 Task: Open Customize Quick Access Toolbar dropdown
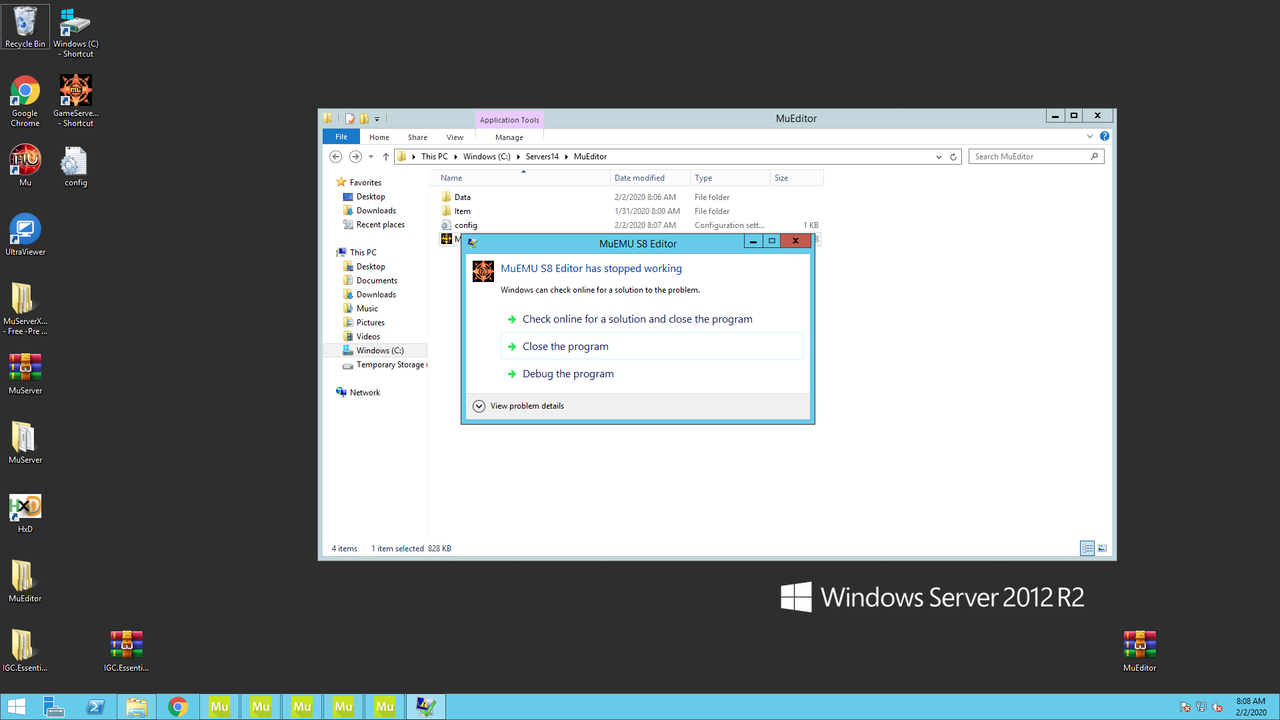378,118
